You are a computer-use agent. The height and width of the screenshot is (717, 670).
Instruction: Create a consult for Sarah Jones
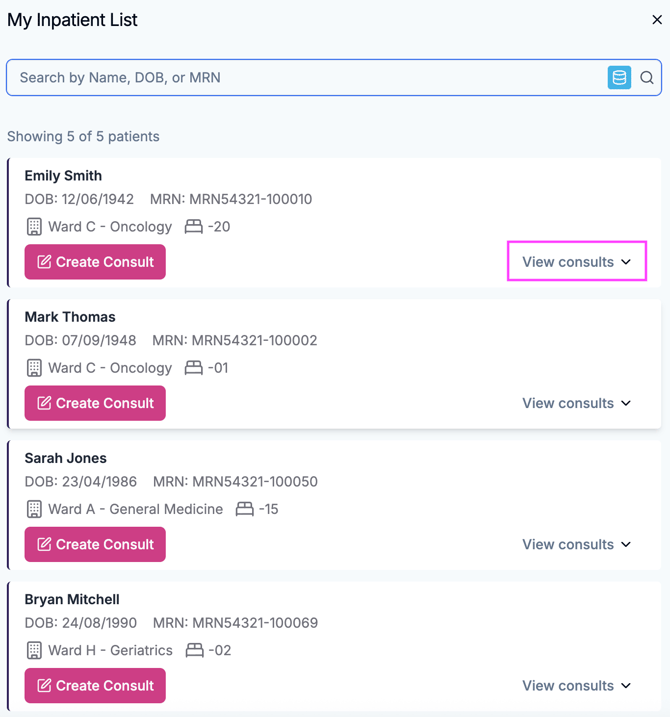95,544
